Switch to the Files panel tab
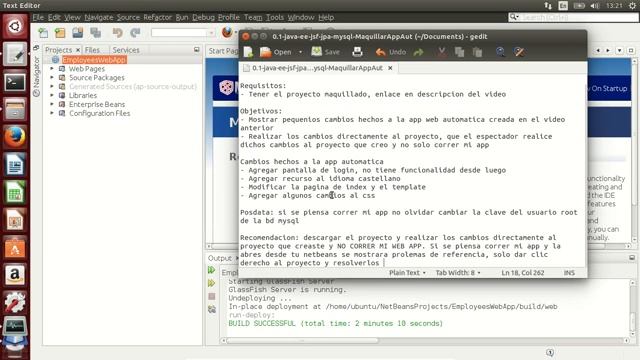The image size is (640, 360). (x=92, y=50)
